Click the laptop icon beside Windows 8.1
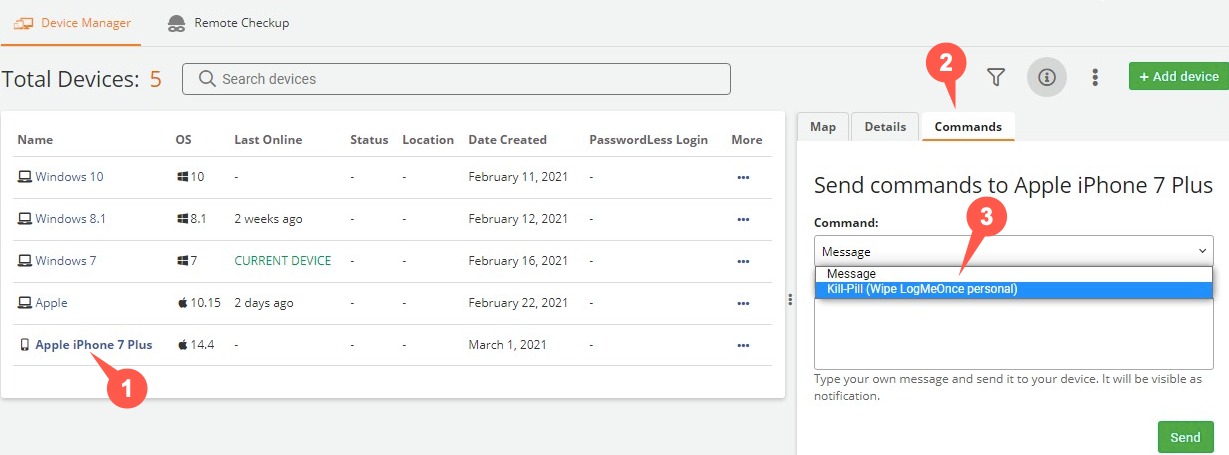The height and width of the screenshot is (455, 1229). 25,219
